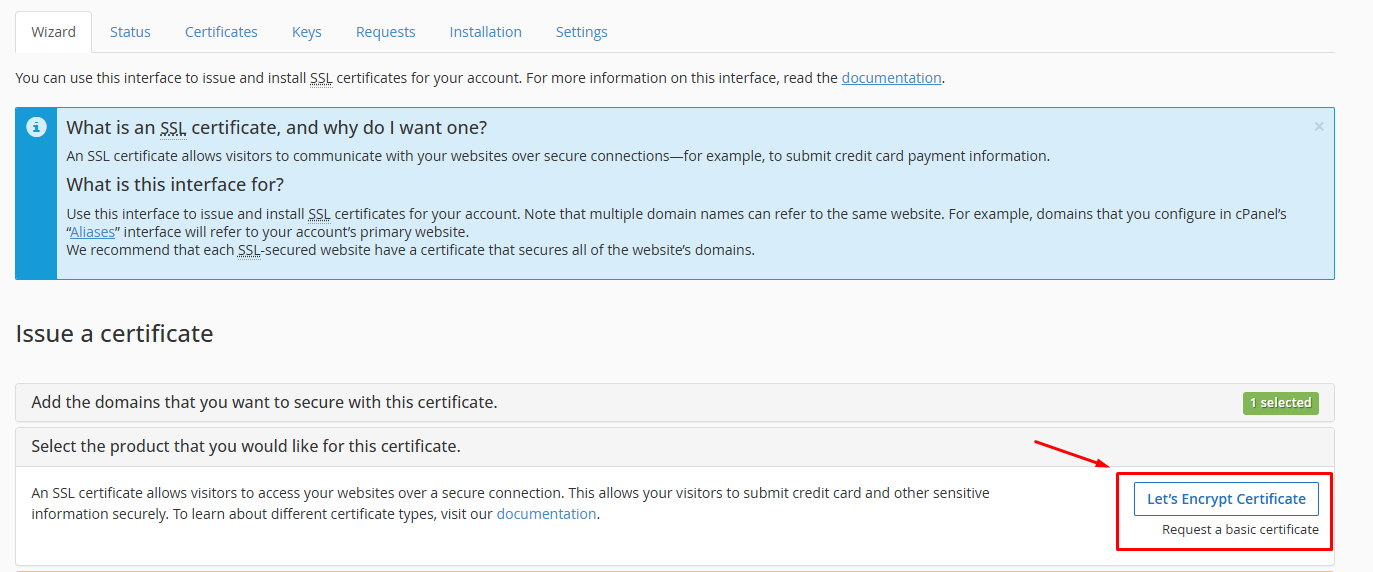Open the Certificates tab
Viewport: 1373px width, 572px height.
(x=221, y=32)
